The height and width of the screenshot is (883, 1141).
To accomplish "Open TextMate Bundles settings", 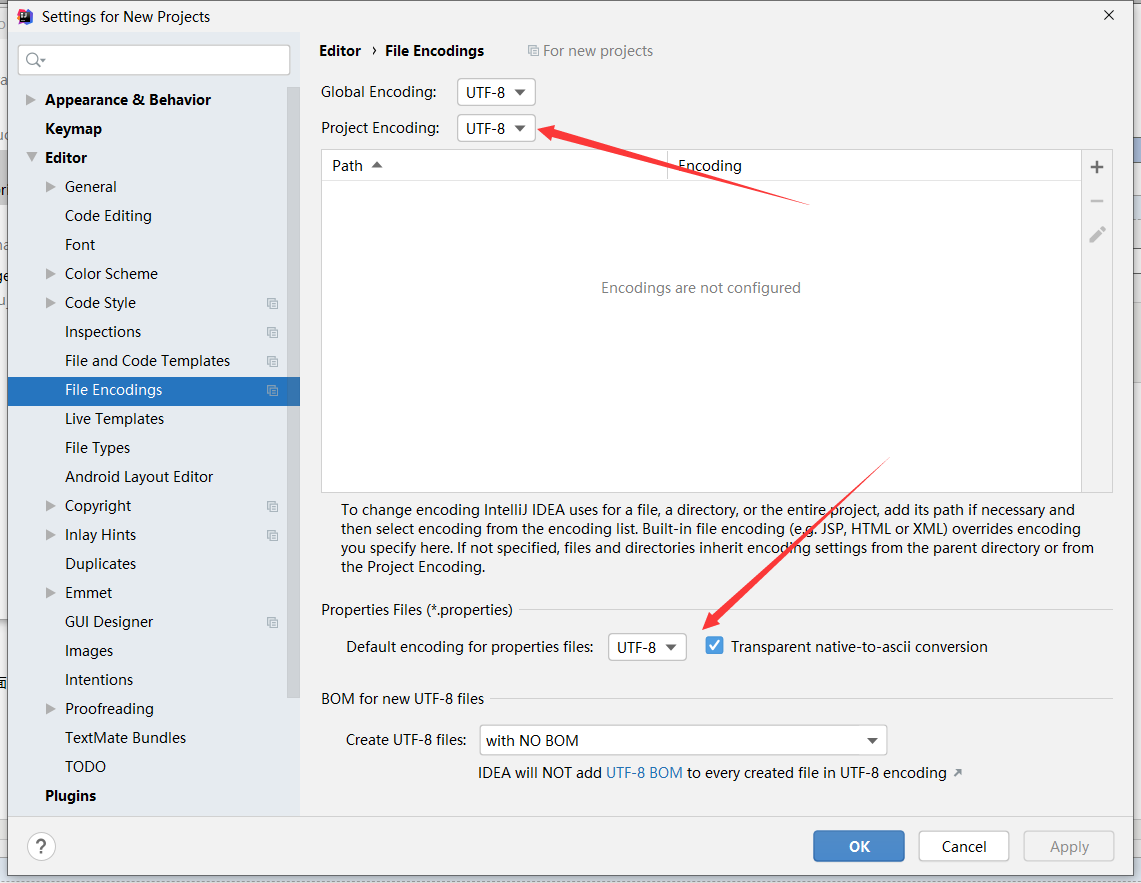I will 125,738.
